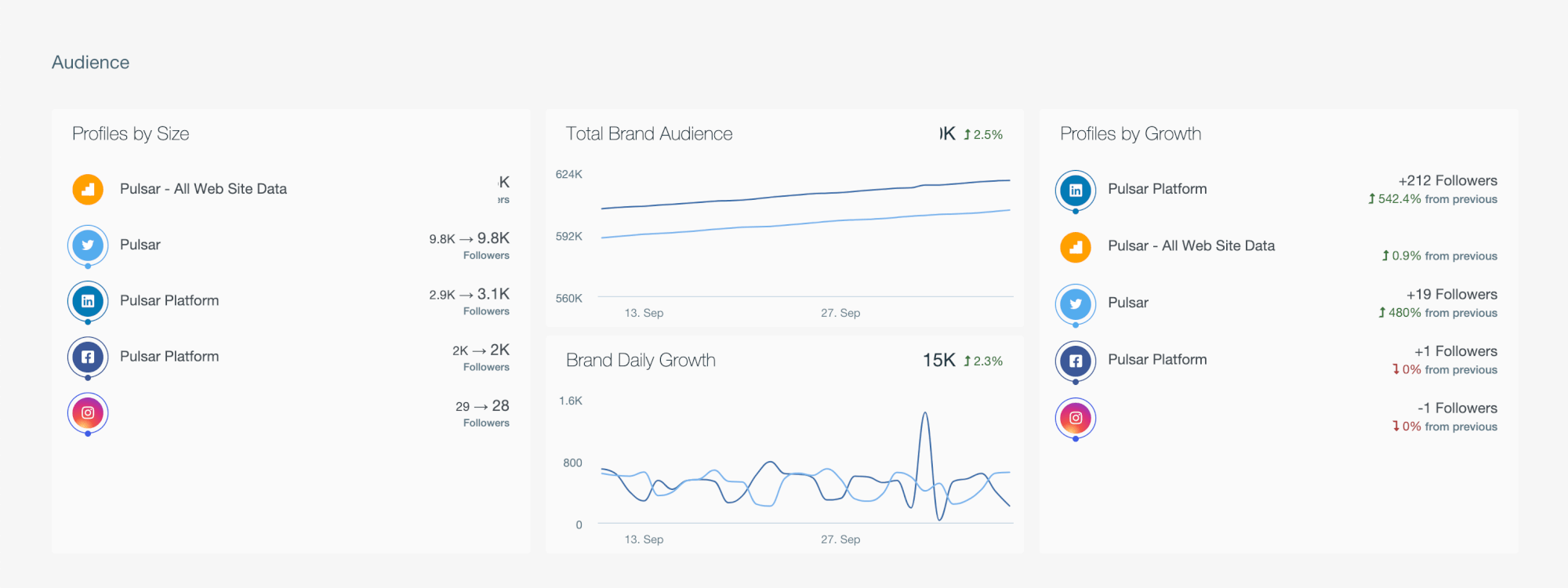Click the tall spike in Brand Daily Growth chart
1568x588 pixels.
tap(925, 414)
